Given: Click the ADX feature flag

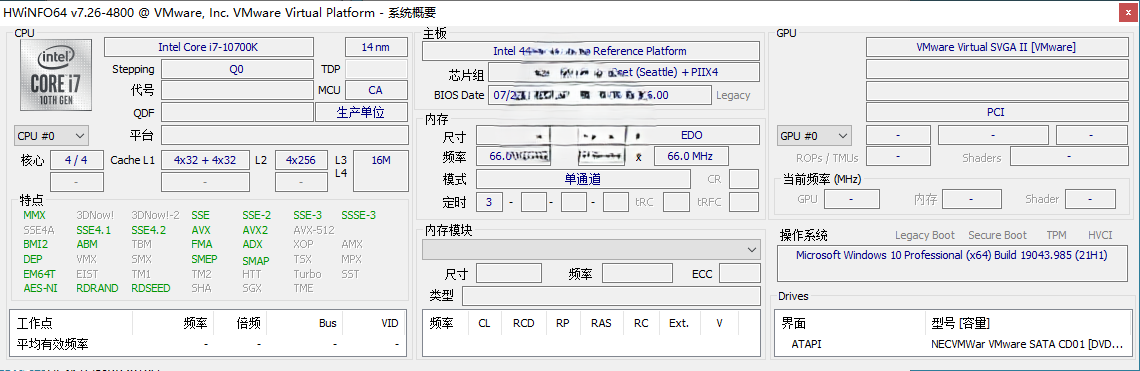Looking at the screenshot, I should 252,244.
